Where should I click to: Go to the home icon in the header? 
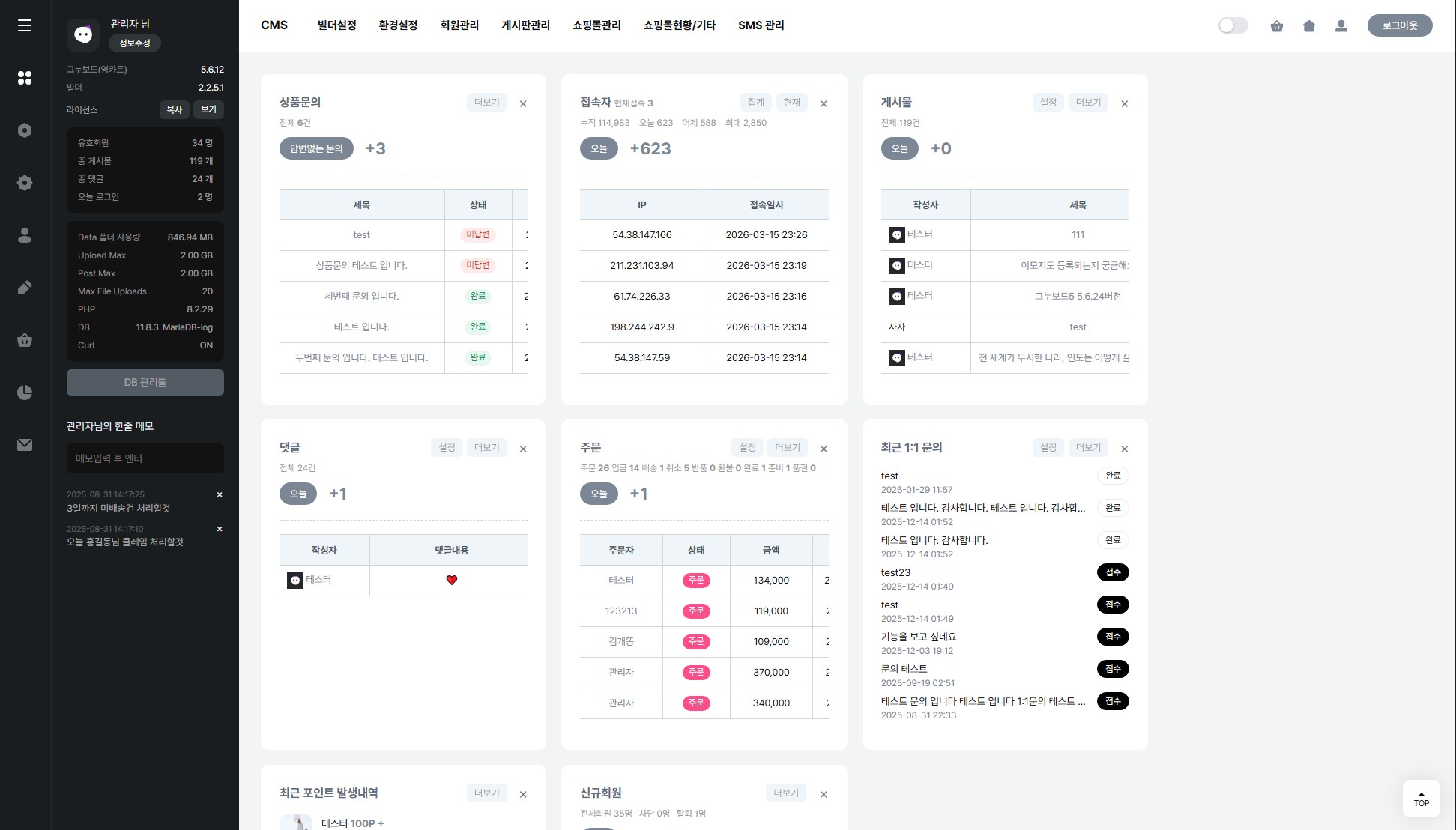coord(1309,26)
